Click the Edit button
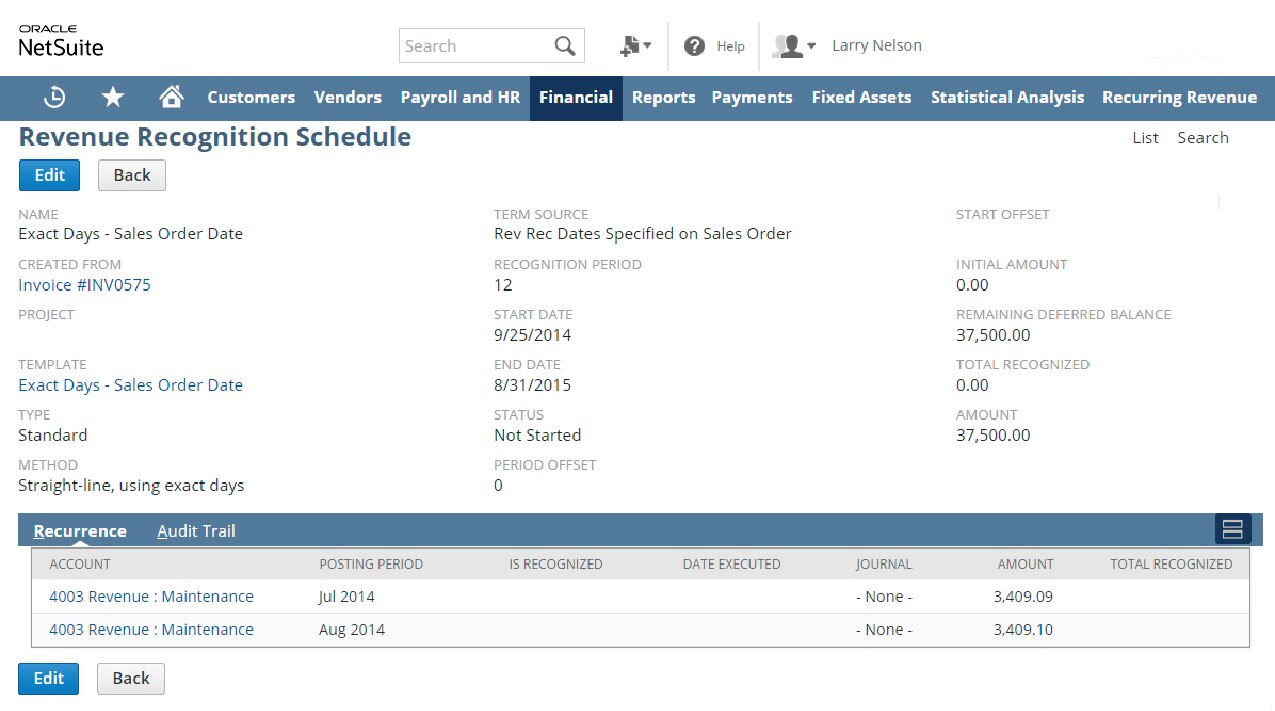This screenshot has height=711, width=1275. (x=48, y=174)
